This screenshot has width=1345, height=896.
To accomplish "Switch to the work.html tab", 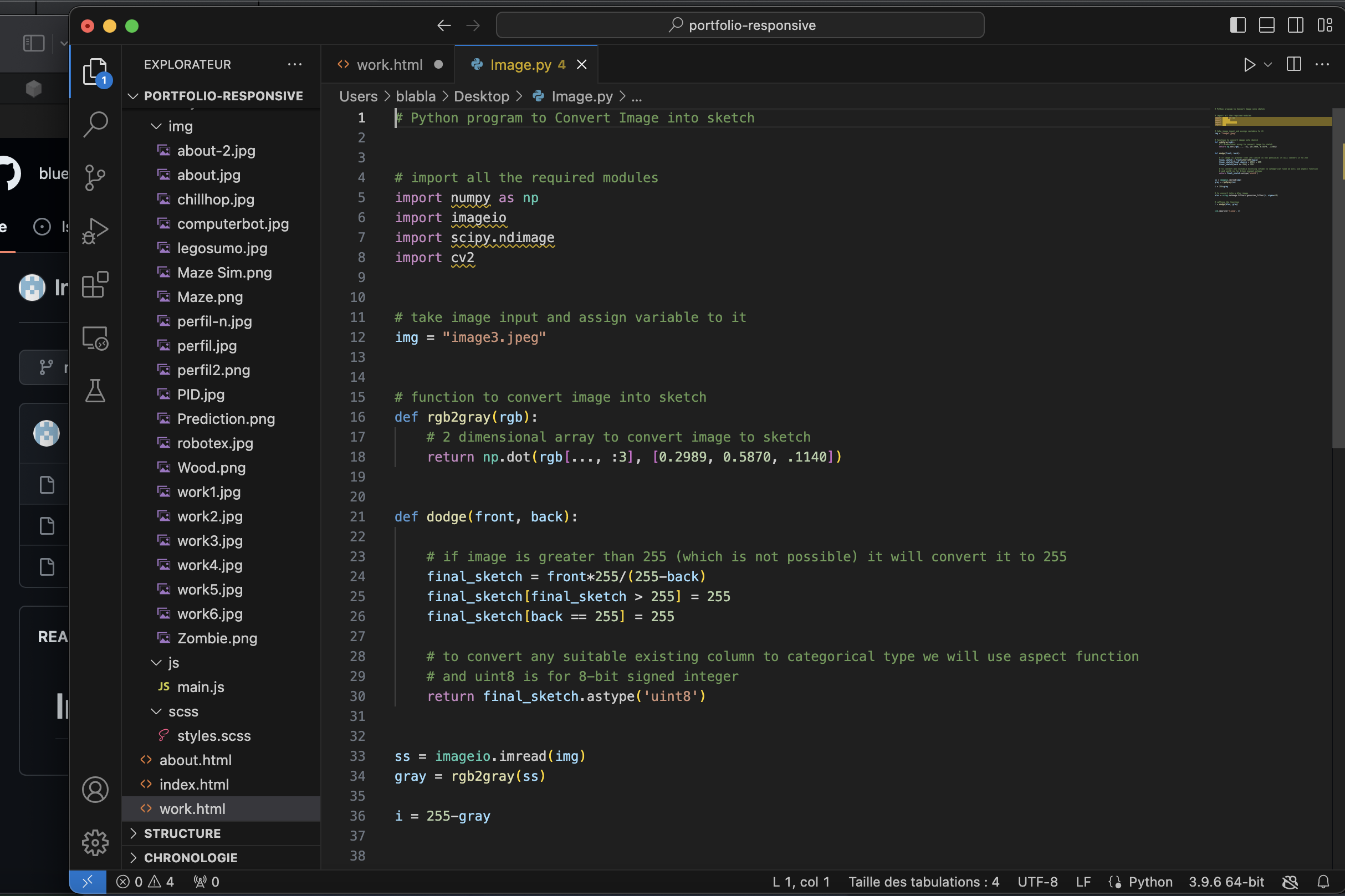I will 389,65.
